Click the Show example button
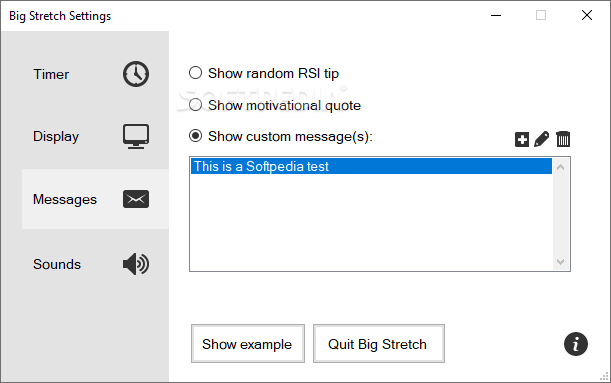 pos(248,344)
